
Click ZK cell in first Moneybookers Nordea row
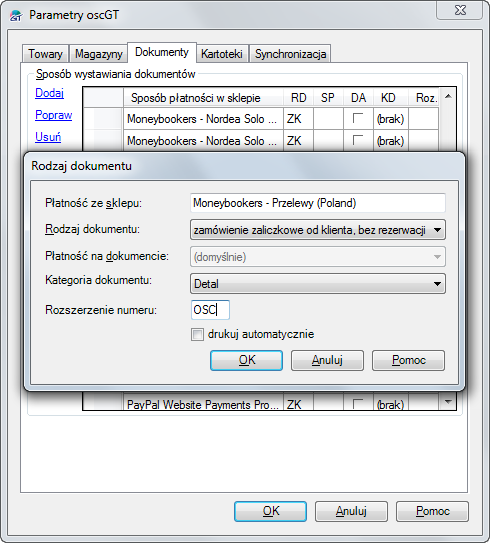click(299, 119)
